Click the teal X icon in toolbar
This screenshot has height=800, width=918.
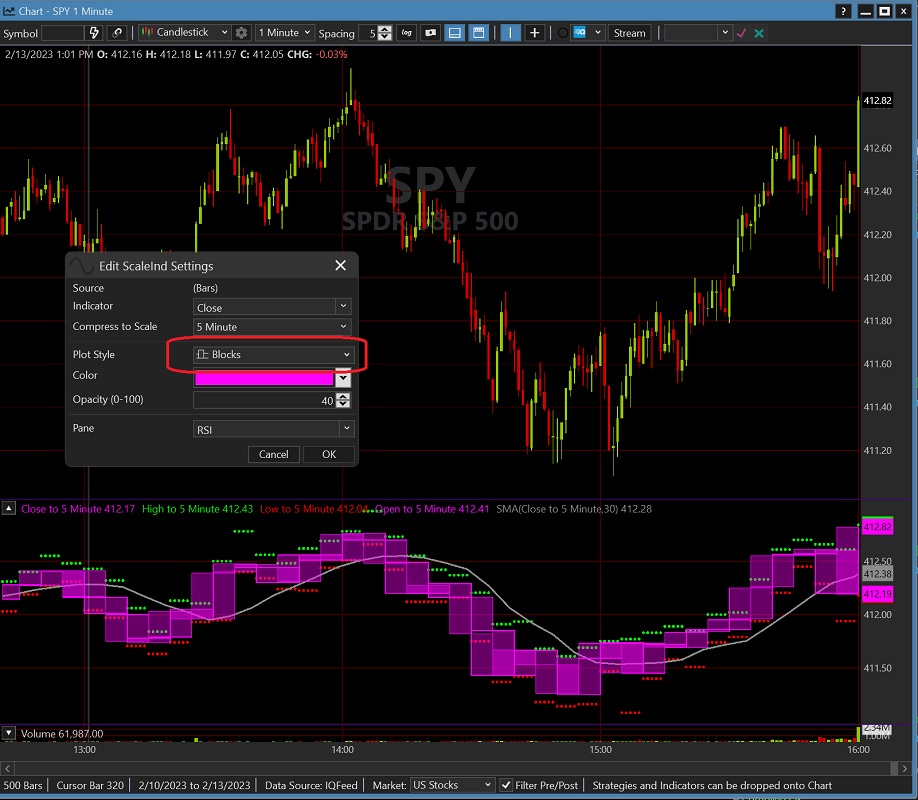(759, 33)
